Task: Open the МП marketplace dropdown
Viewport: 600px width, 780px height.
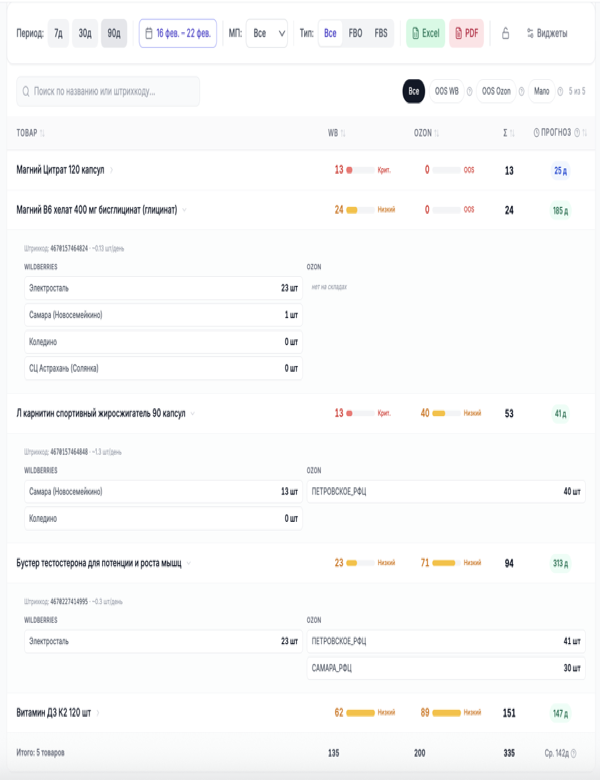Action: coord(267,33)
